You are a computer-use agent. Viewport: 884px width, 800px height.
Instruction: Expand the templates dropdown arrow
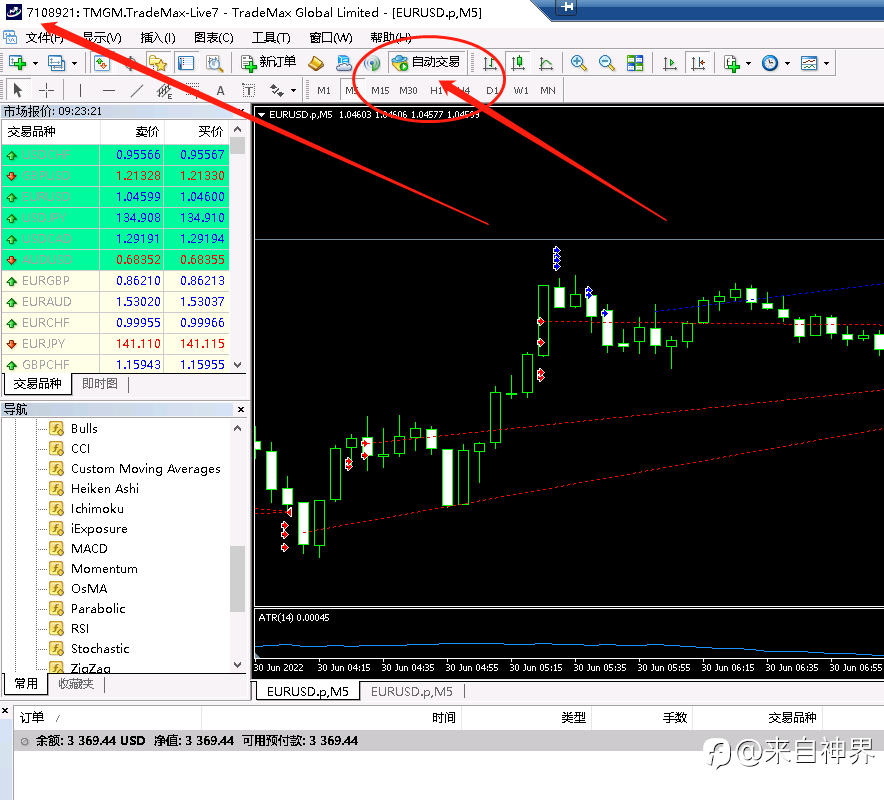coord(826,63)
